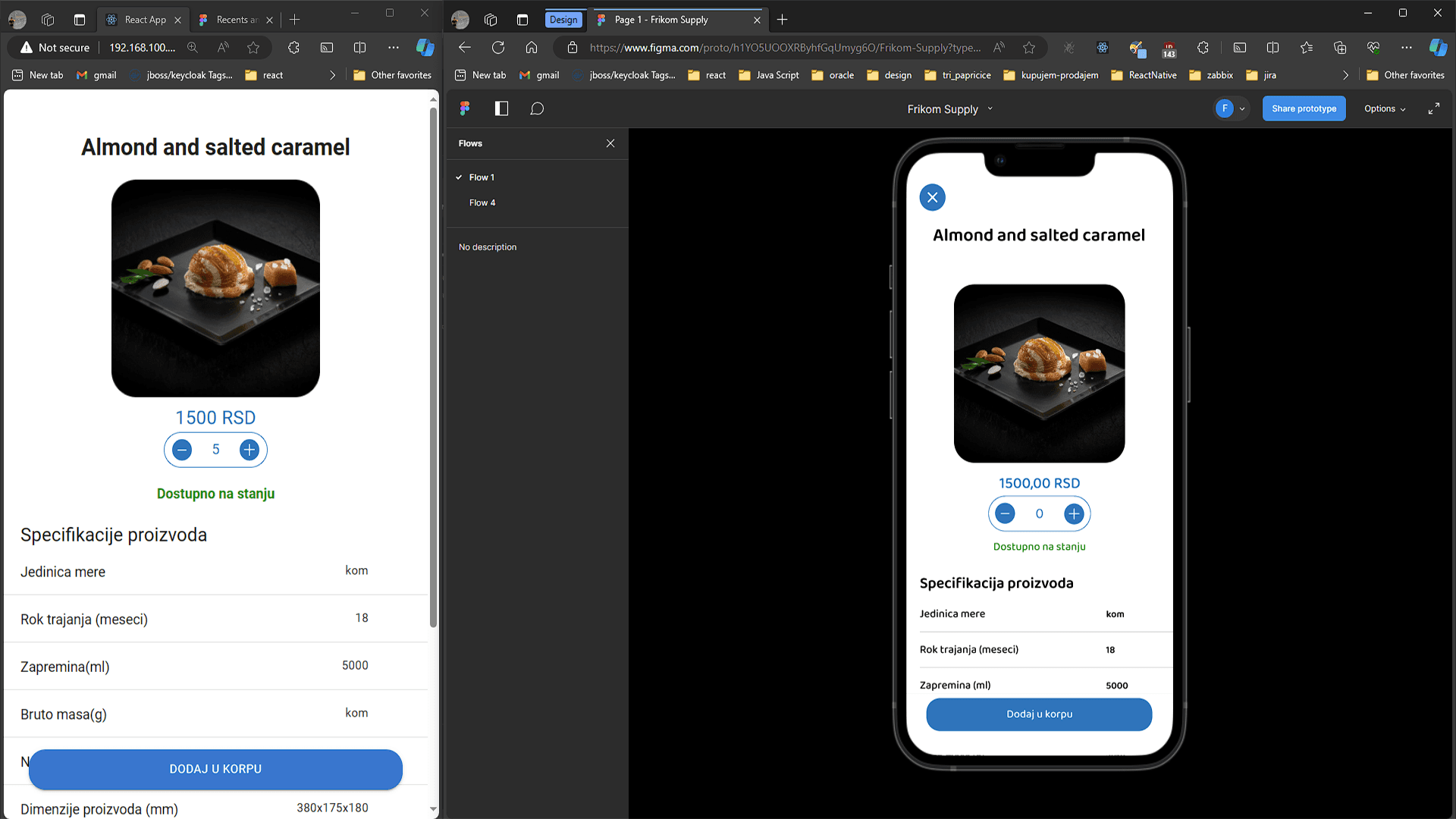The width and height of the screenshot is (1456, 819).
Task: Increase quantity in the Figma prototype stepper
Action: click(1074, 514)
